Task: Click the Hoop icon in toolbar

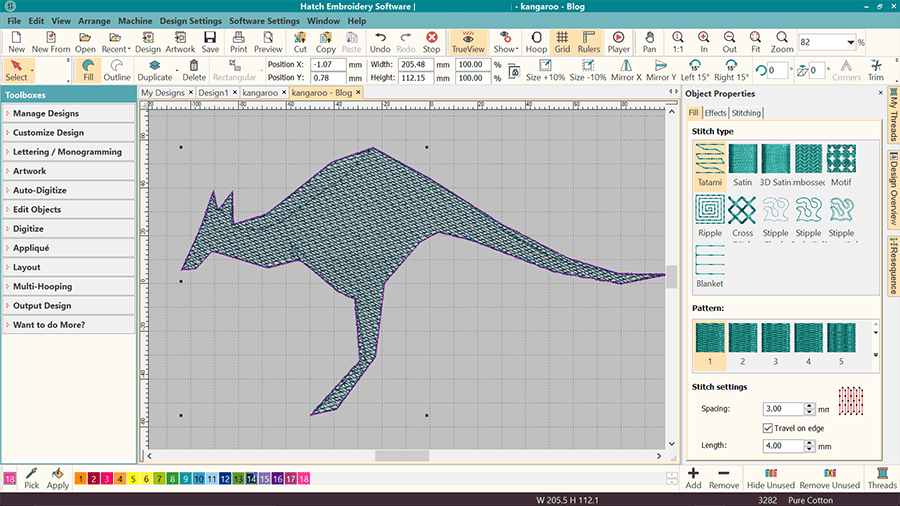Action: [536, 41]
